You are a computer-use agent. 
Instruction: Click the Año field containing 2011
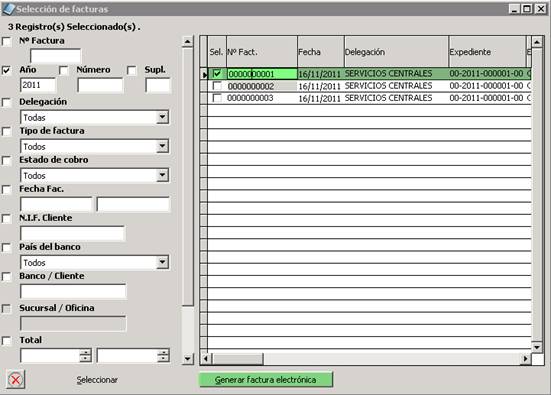pos(38,85)
